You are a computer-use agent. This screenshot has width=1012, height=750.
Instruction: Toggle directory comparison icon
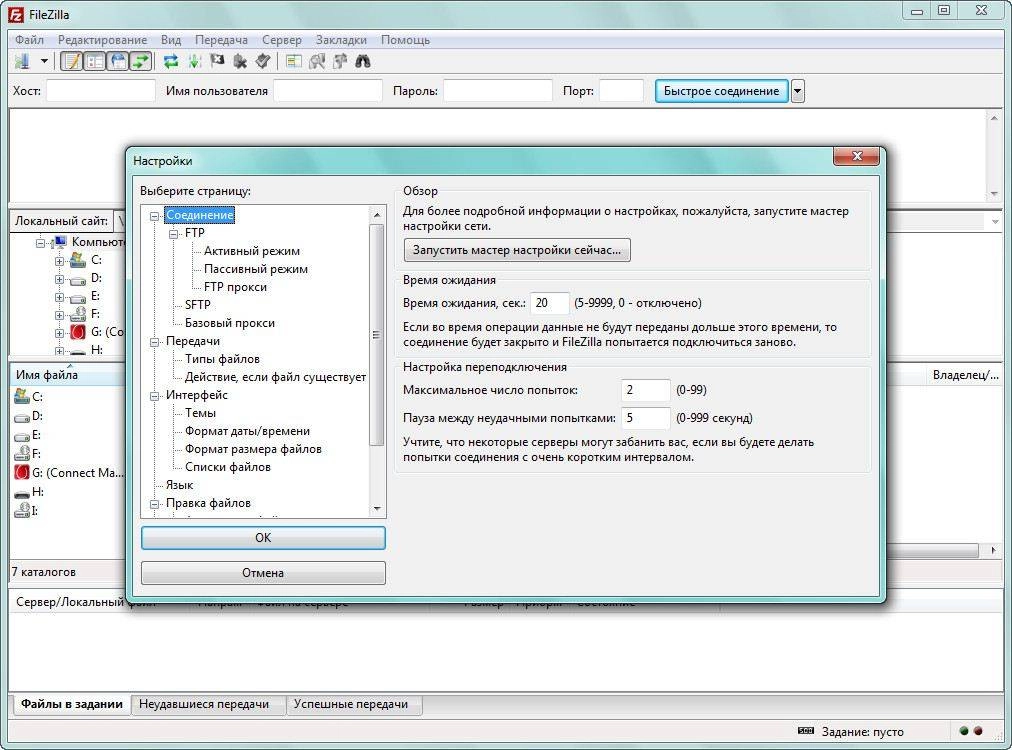(x=317, y=62)
